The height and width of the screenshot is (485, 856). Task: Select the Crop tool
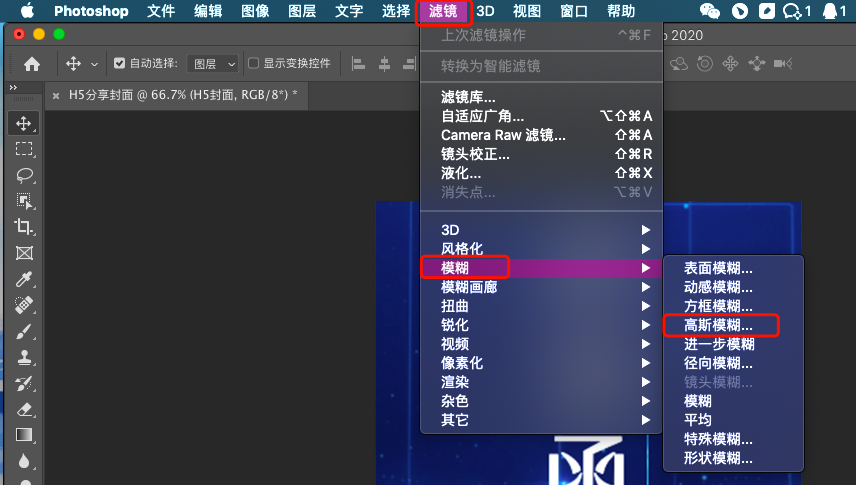(24, 227)
